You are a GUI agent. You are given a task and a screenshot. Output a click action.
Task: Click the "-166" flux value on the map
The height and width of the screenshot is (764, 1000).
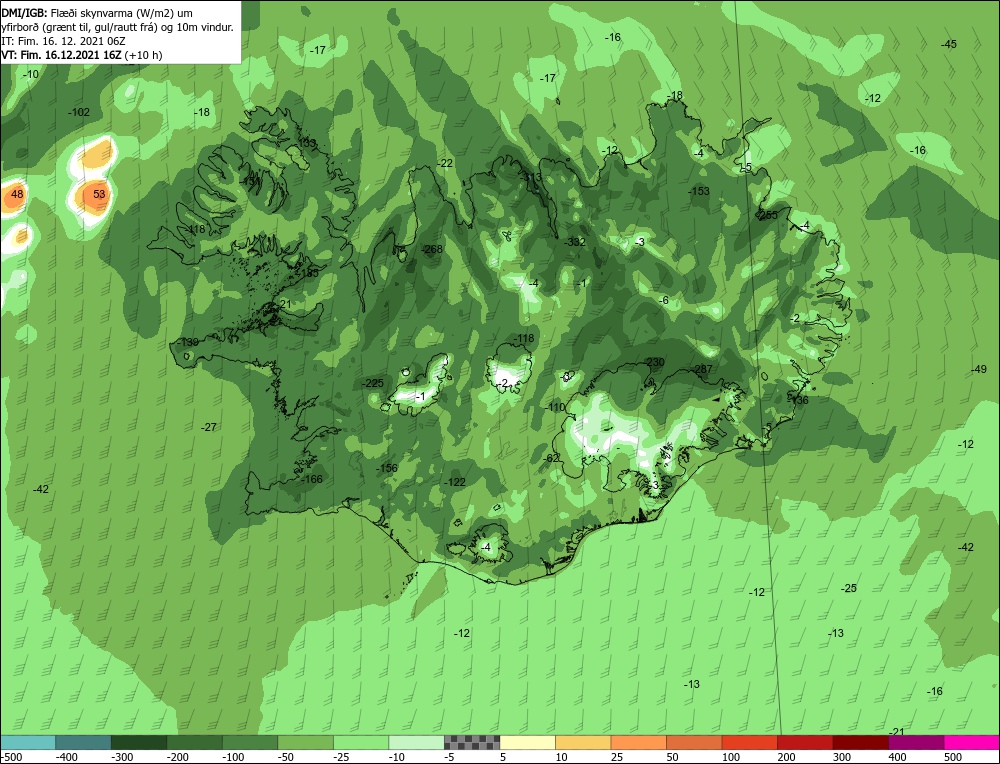[x=311, y=479]
